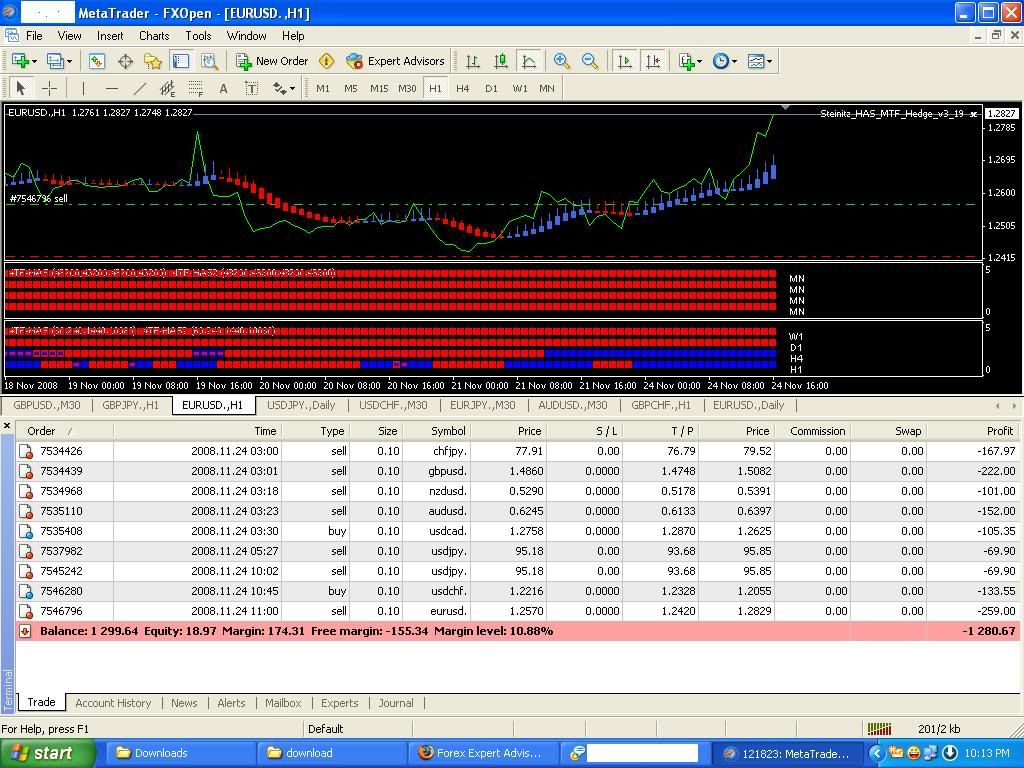Select the equidistant channel tool

click(168, 88)
